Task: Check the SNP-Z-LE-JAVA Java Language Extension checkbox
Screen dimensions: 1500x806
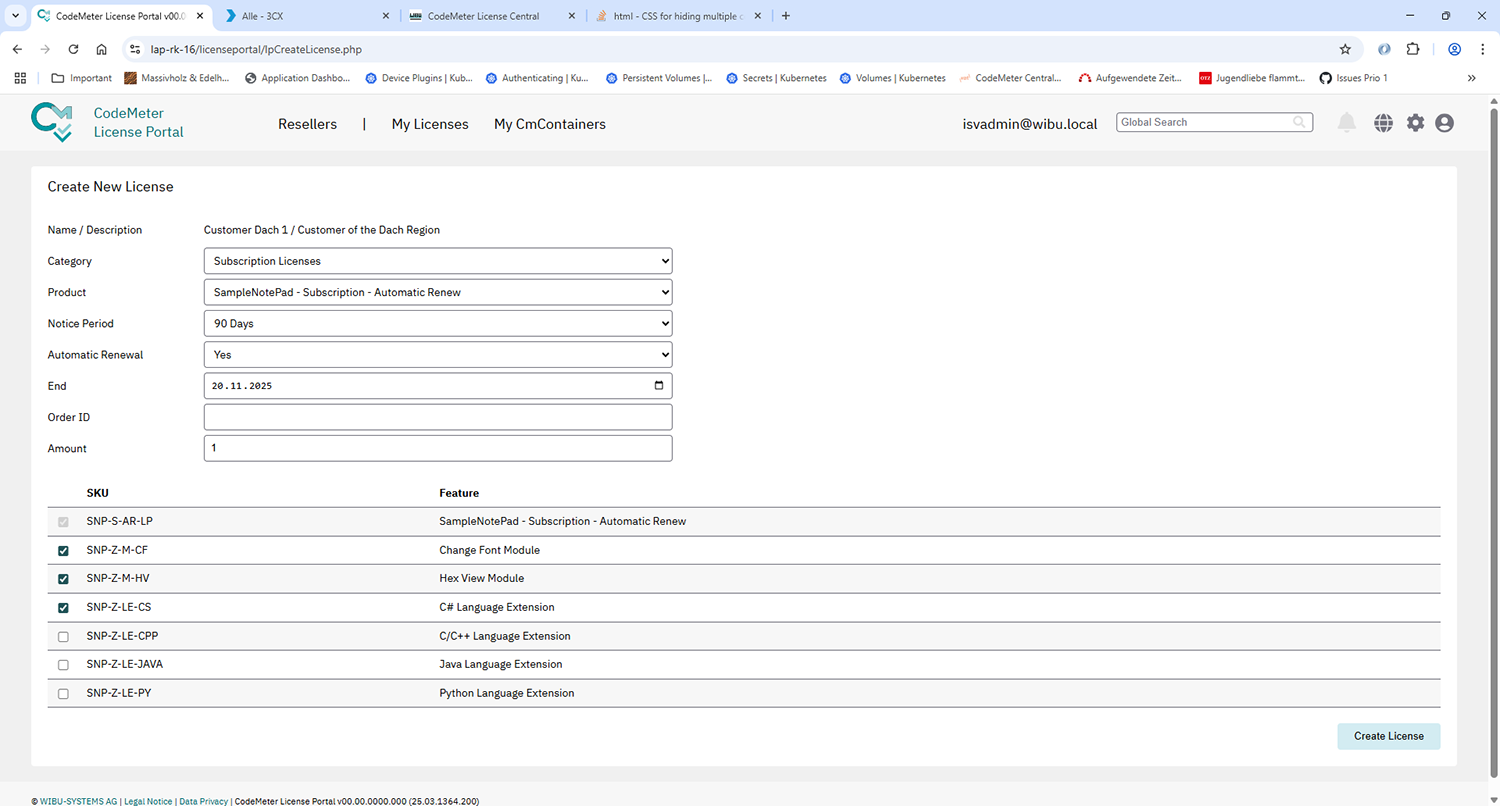Action: tap(64, 665)
